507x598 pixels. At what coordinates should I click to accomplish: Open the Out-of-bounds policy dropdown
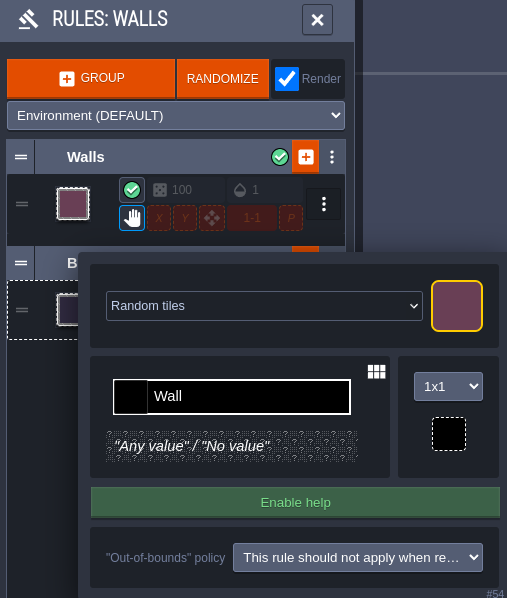click(x=358, y=558)
